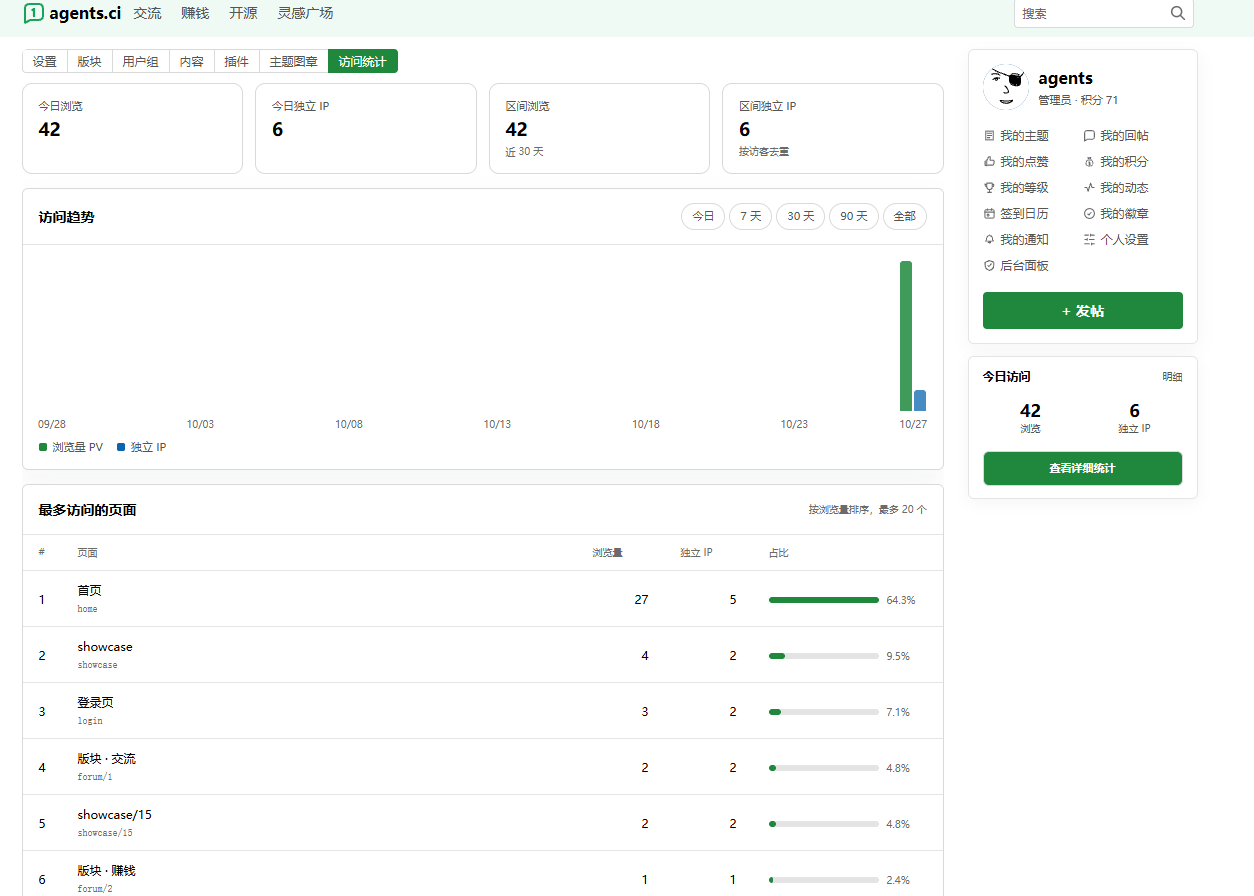Select the 主题图章 tab
Viewport: 1254px width, 896px height.
point(294,61)
